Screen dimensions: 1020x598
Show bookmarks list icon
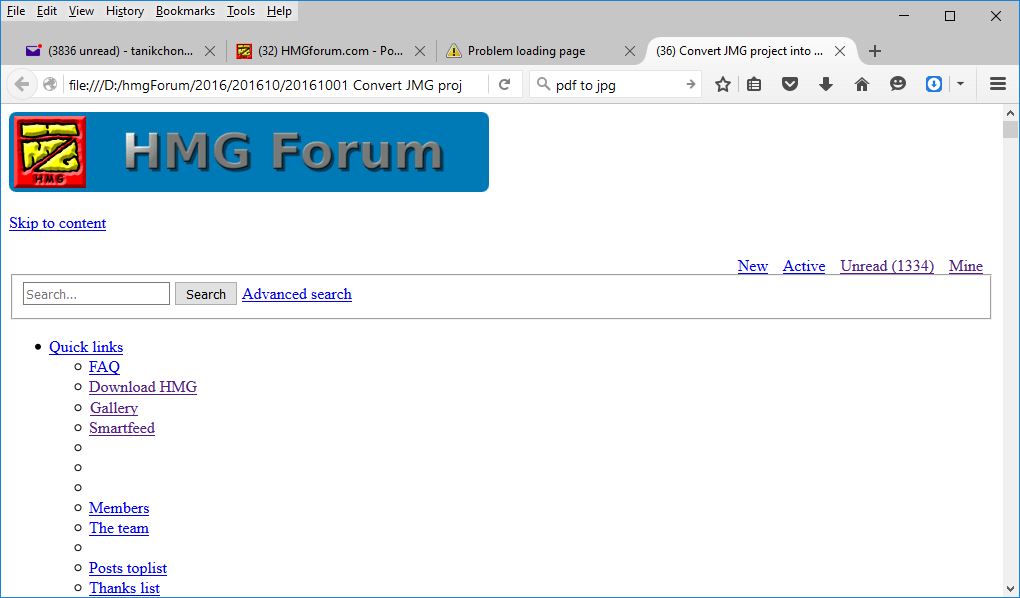[x=754, y=85]
